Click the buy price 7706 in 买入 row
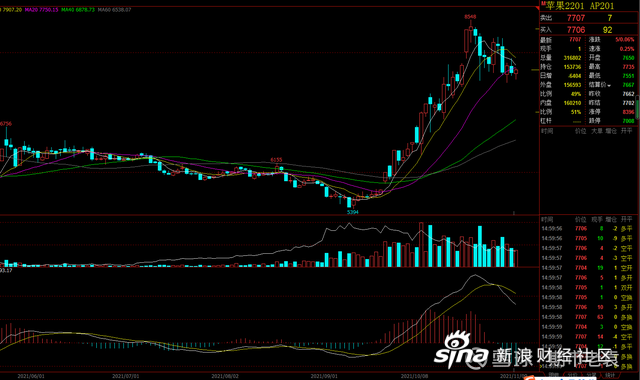The height and width of the screenshot is (380, 640). 576,30
